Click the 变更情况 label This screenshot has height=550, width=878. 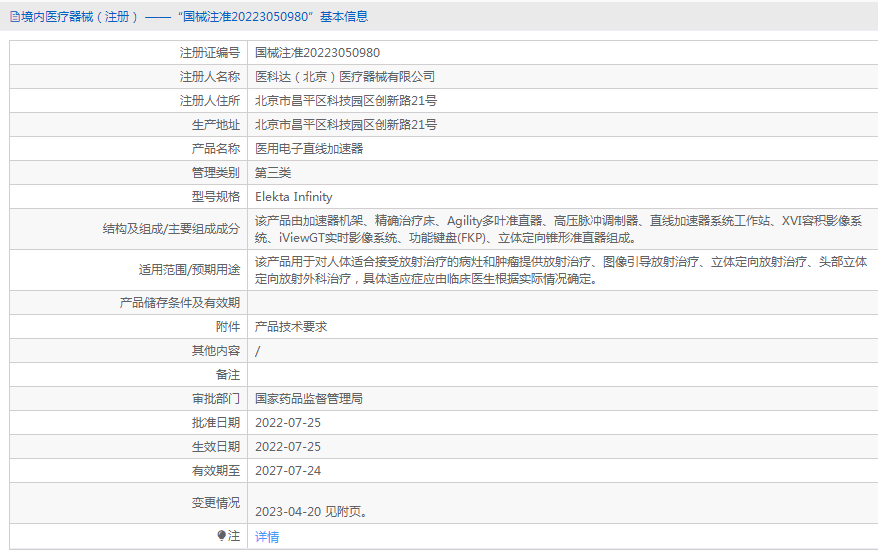click(216, 504)
